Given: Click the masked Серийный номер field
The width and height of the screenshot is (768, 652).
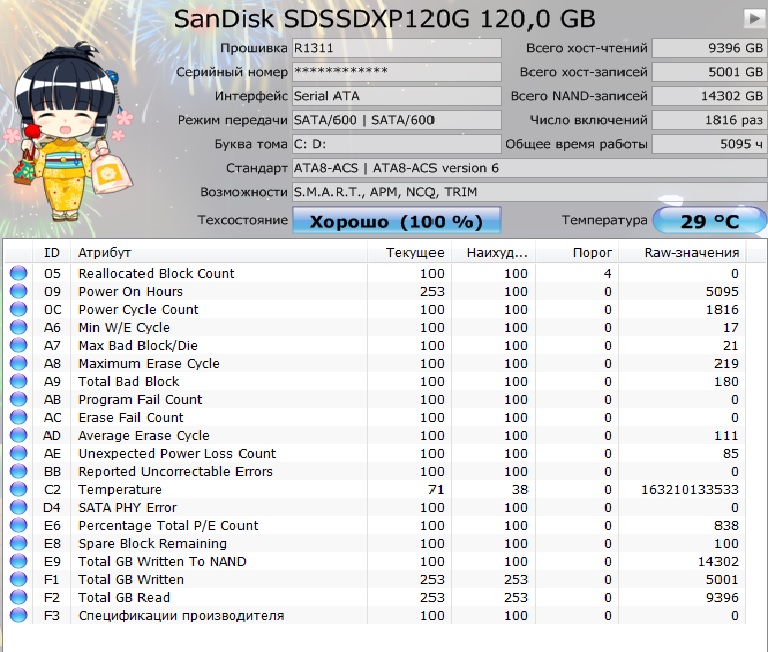Looking at the screenshot, I should click(x=397, y=72).
